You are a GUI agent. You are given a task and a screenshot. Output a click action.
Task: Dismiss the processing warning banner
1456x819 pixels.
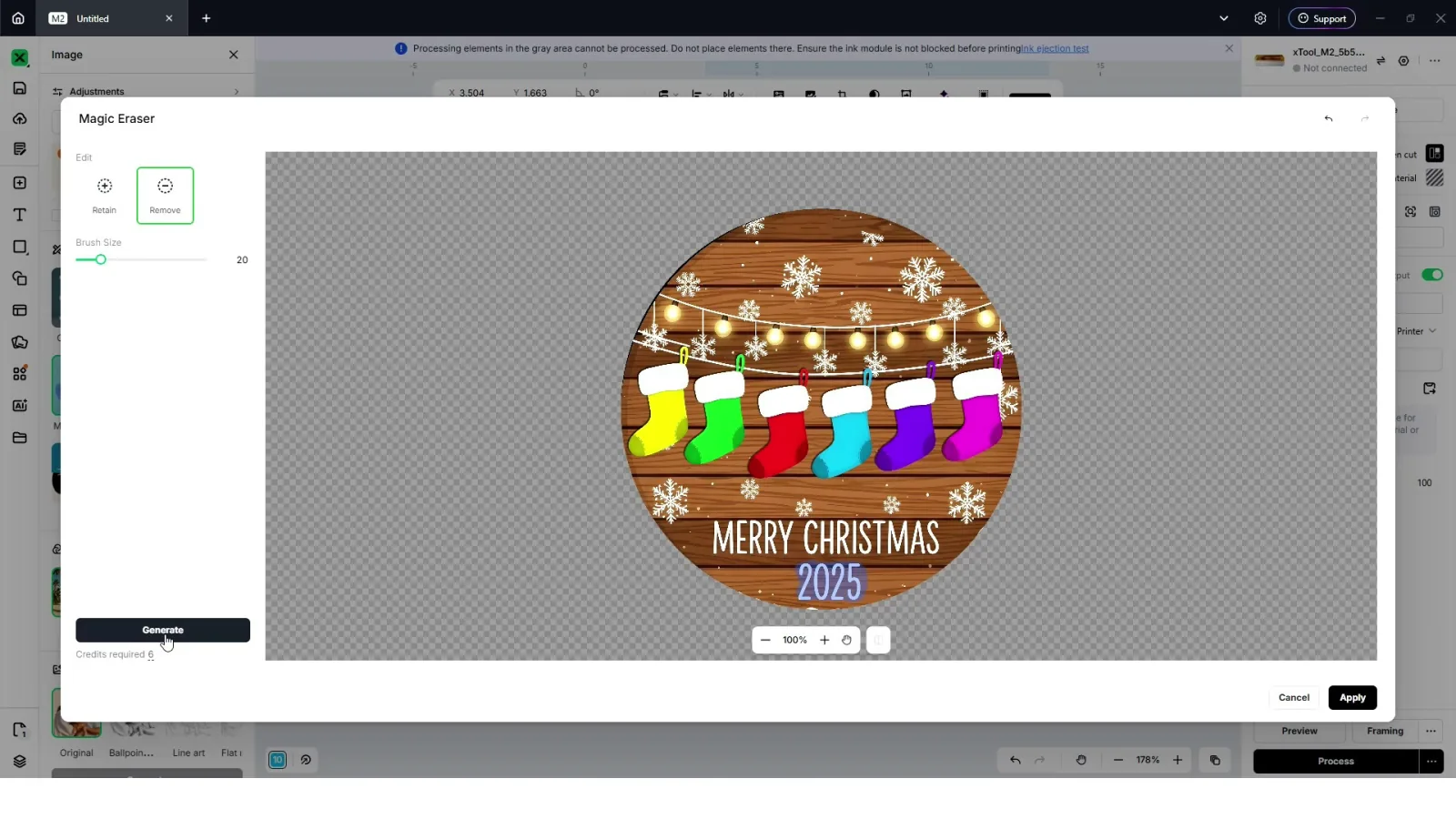tap(1229, 48)
